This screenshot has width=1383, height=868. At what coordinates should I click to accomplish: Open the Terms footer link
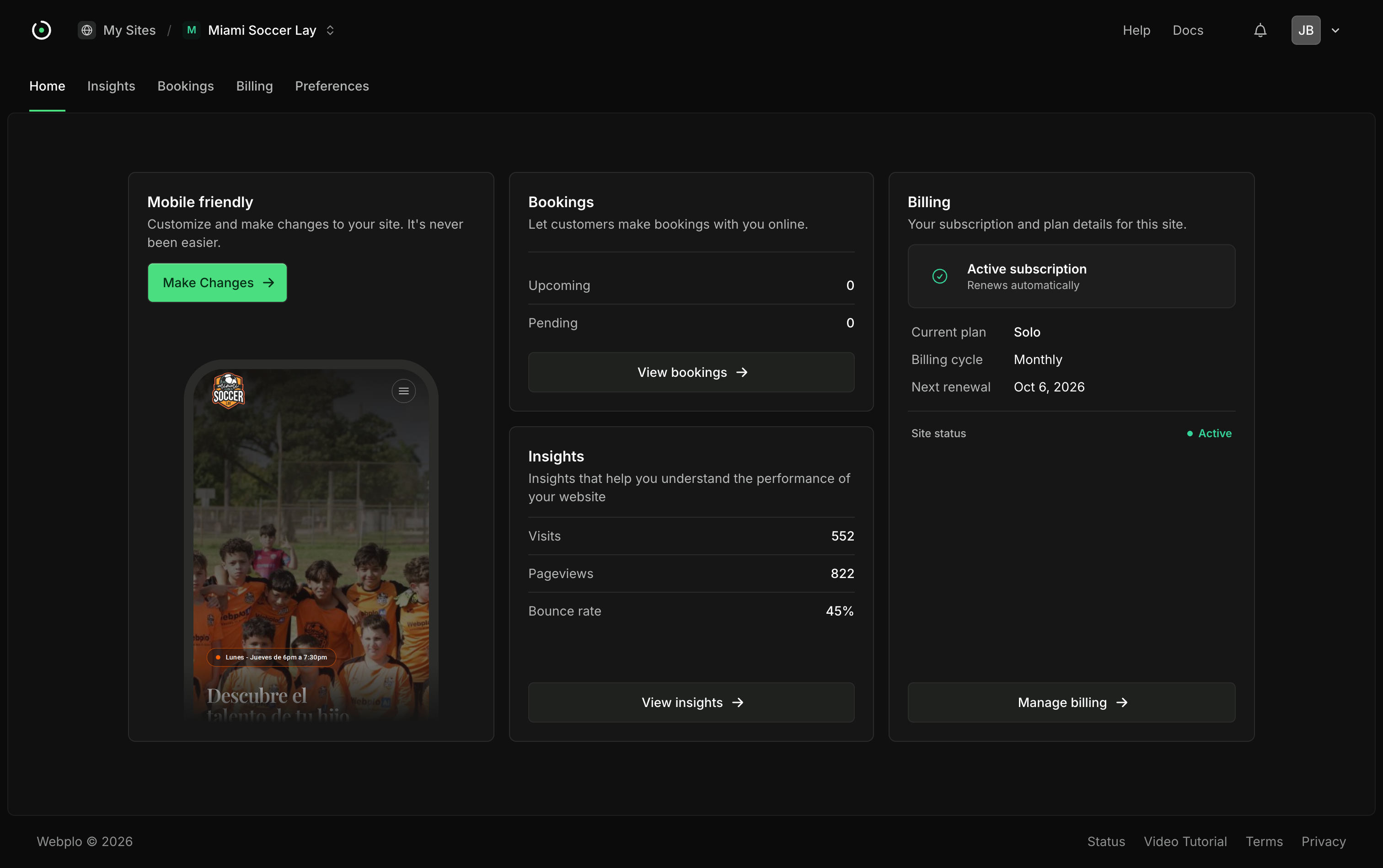(x=1264, y=841)
